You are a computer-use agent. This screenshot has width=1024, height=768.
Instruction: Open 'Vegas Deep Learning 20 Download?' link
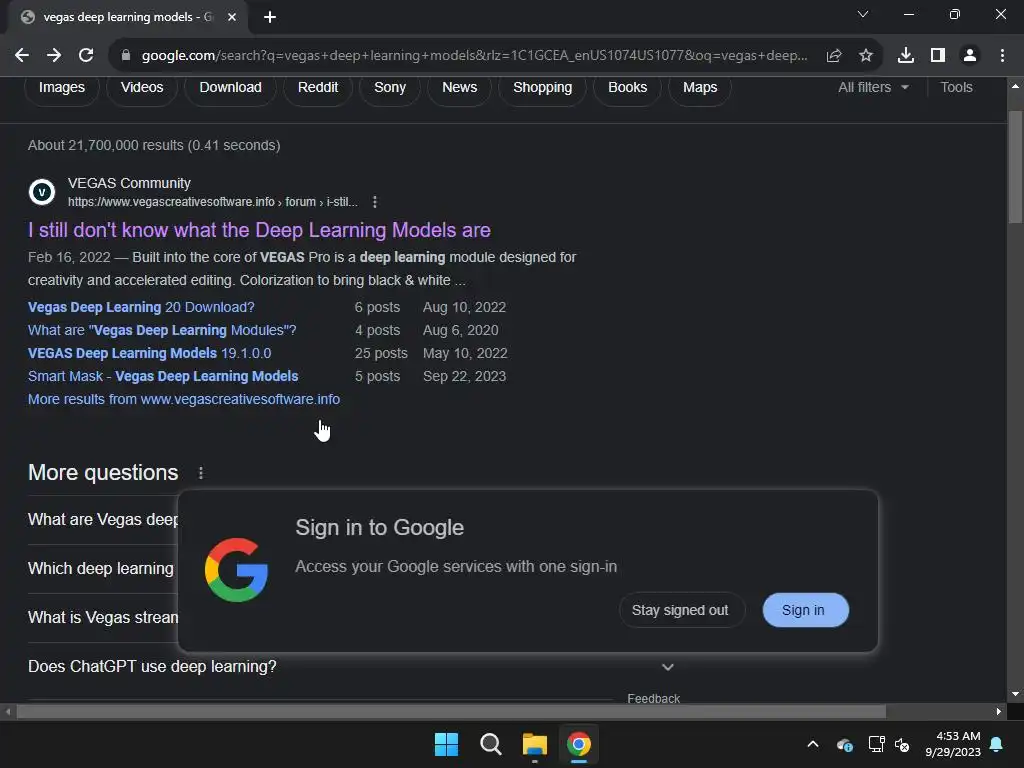[141, 307]
